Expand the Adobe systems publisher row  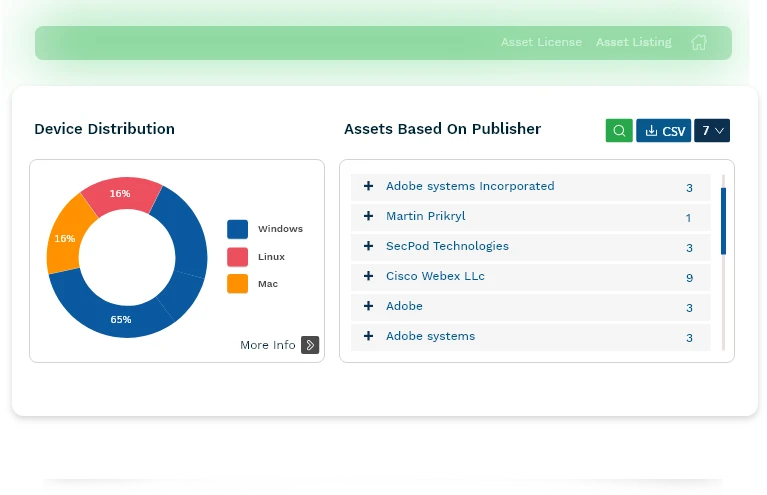(x=368, y=336)
